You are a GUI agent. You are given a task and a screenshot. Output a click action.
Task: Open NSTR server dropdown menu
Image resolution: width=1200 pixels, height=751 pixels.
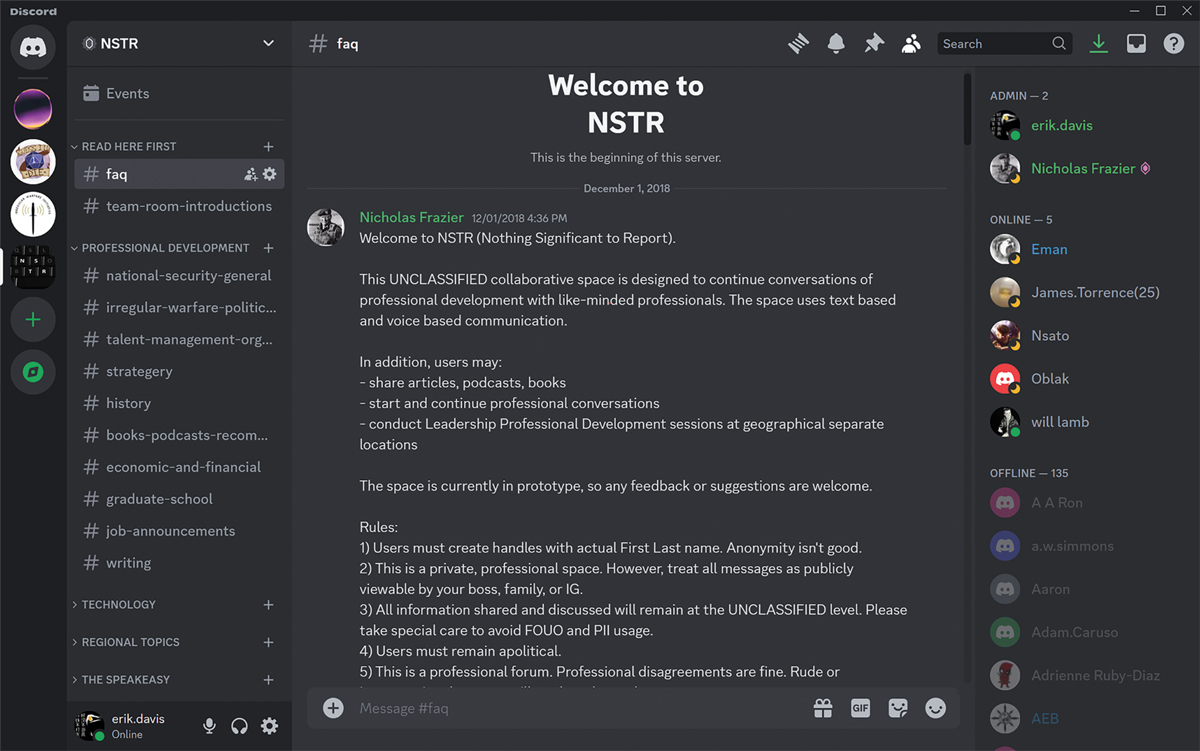pyautogui.click(x=268, y=44)
